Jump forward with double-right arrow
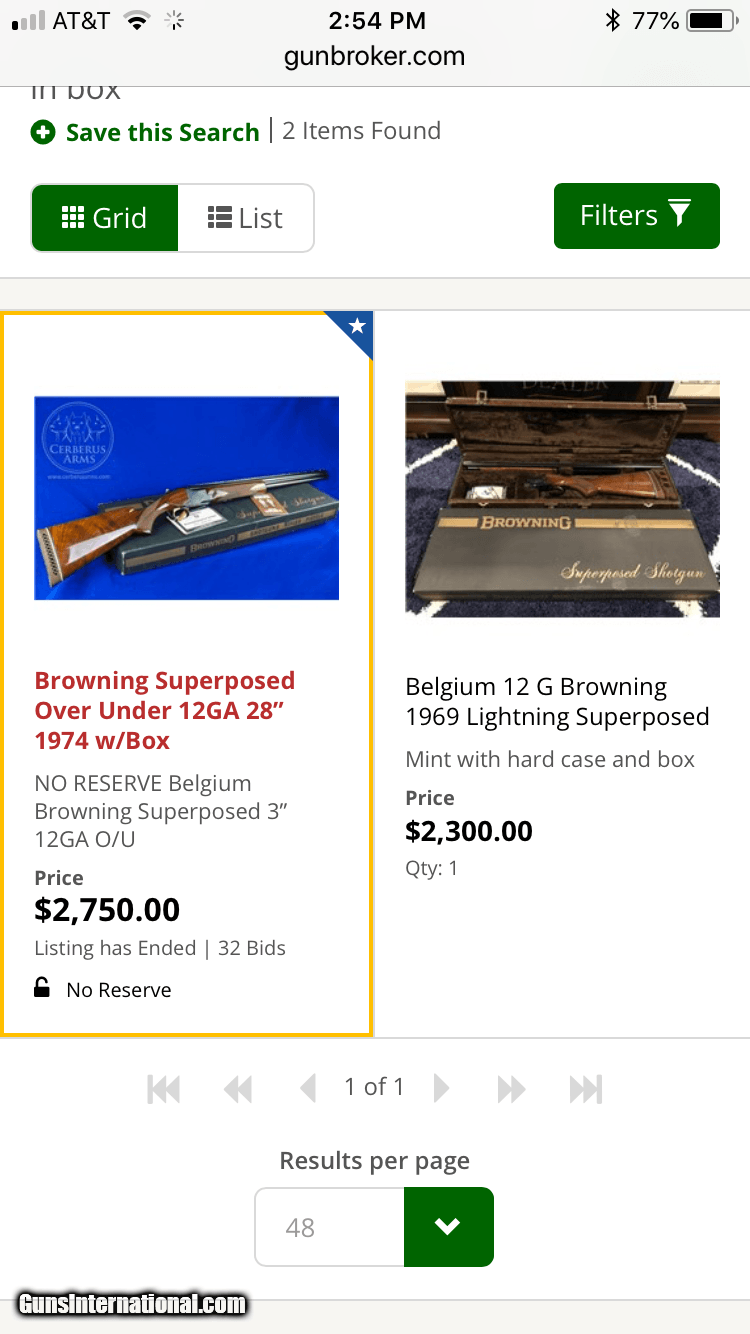Image resolution: width=750 pixels, height=1334 pixels. pyautogui.click(x=511, y=1088)
